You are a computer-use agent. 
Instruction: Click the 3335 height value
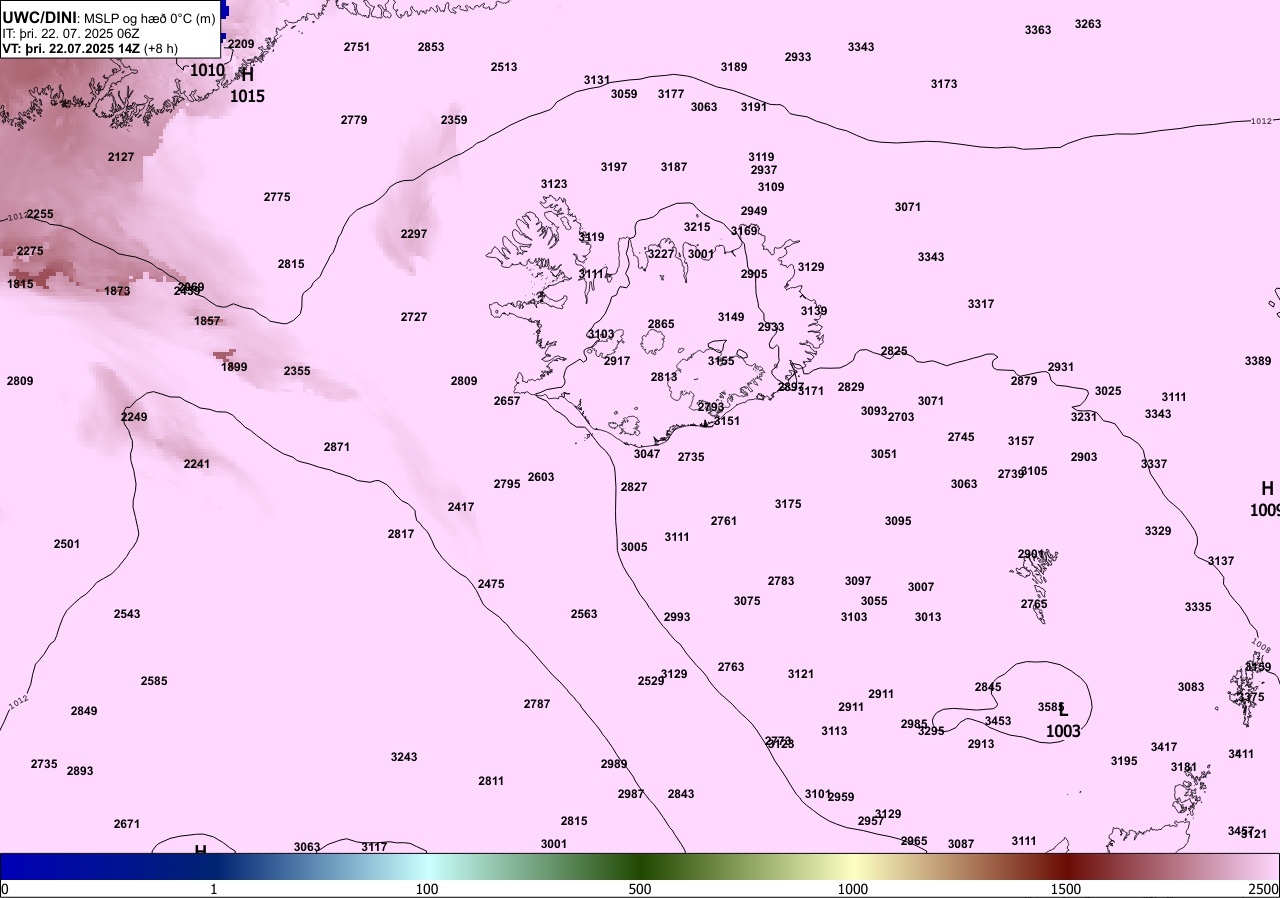[x=1198, y=607]
